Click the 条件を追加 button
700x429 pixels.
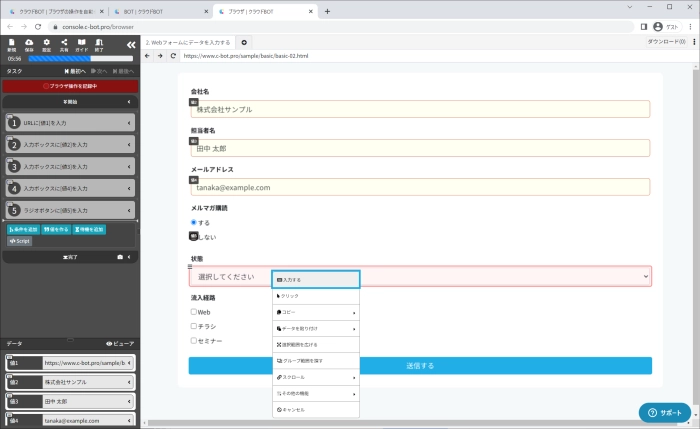(x=23, y=229)
